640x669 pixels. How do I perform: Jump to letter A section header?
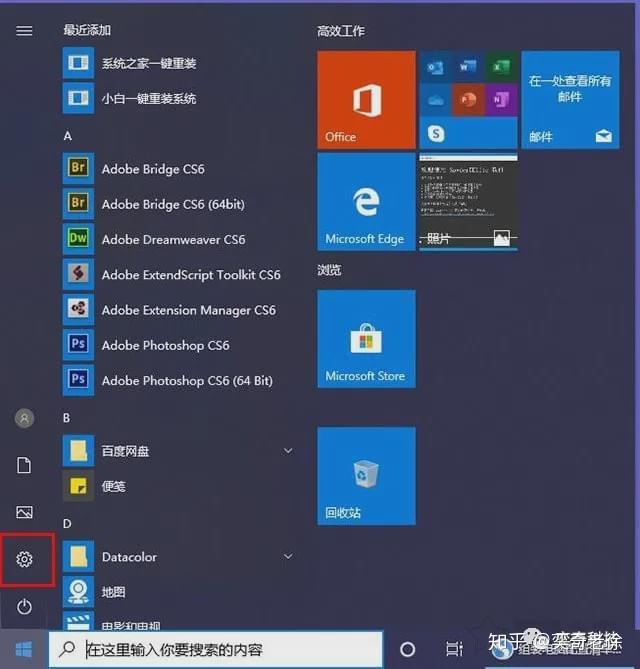(x=67, y=136)
